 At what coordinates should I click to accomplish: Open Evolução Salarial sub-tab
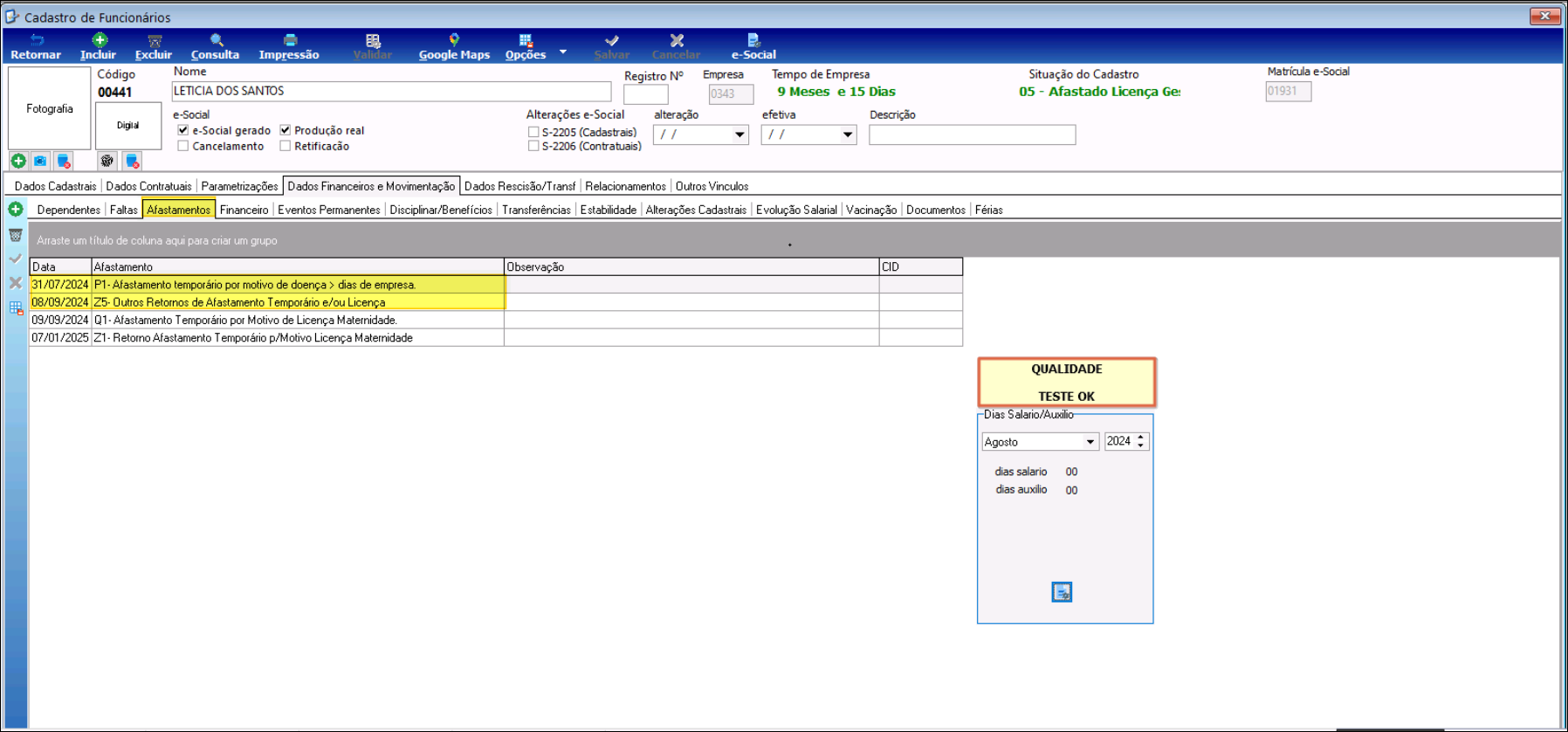coord(796,210)
